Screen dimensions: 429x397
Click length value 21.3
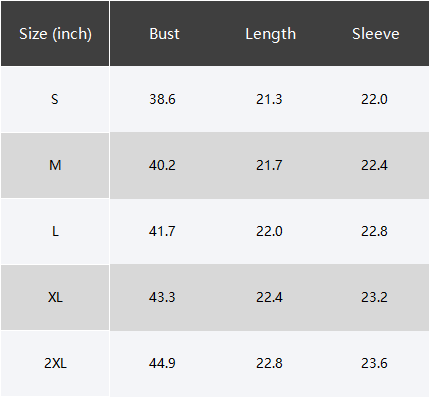point(269,99)
